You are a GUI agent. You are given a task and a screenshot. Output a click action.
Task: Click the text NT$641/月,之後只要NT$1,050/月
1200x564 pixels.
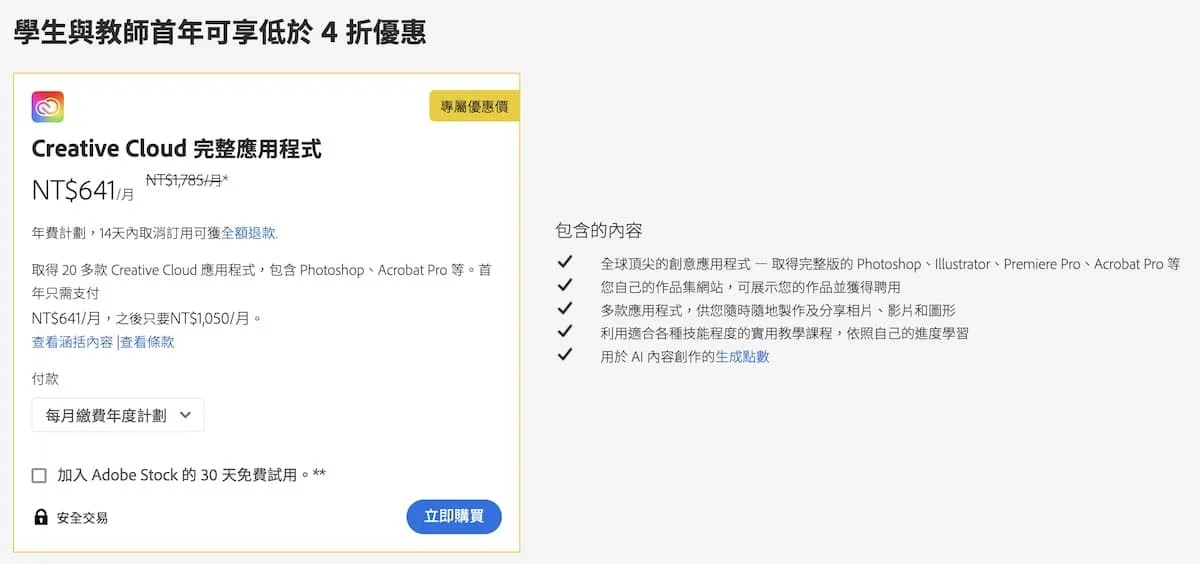[147, 319]
